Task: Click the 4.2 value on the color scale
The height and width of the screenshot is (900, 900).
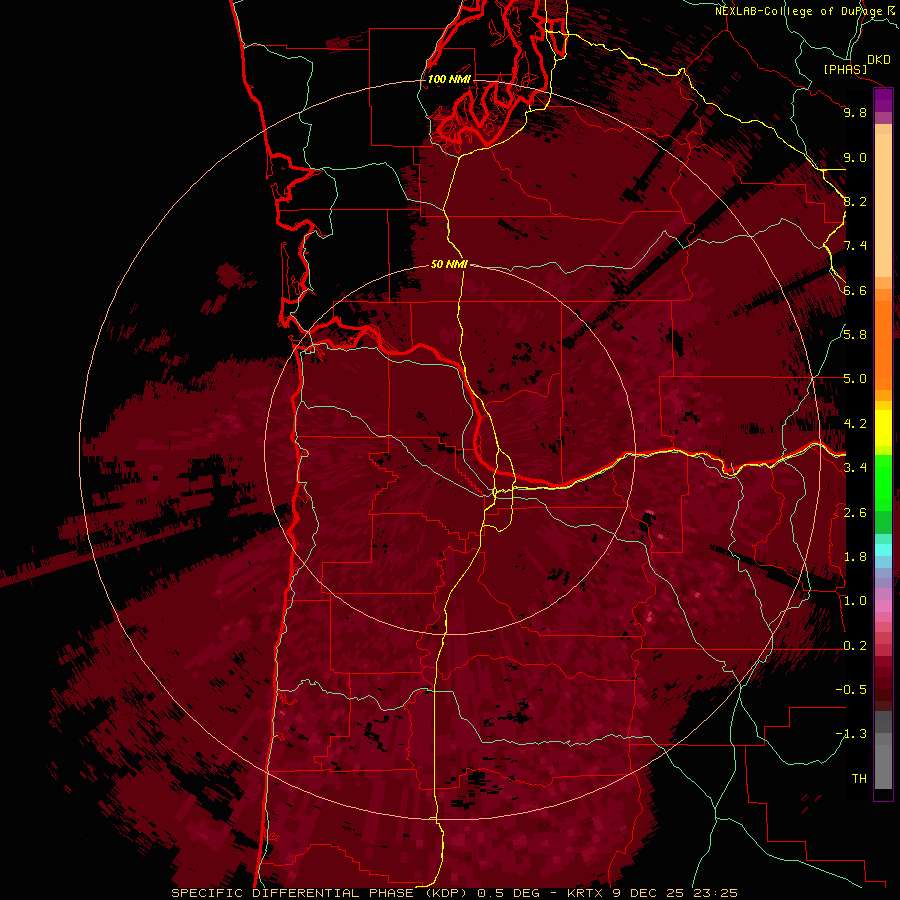Action: pyautogui.click(x=855, y=424)
